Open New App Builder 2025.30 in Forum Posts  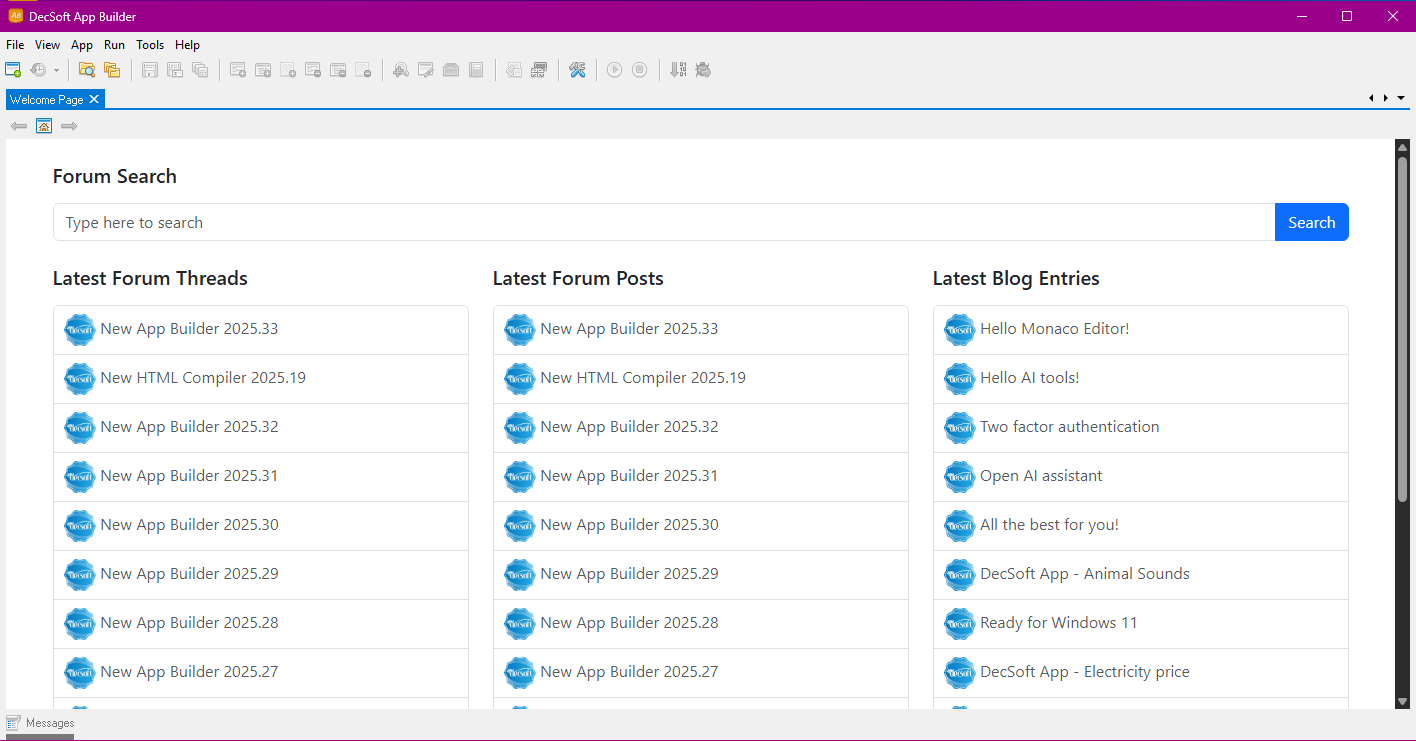pos(700,526)
